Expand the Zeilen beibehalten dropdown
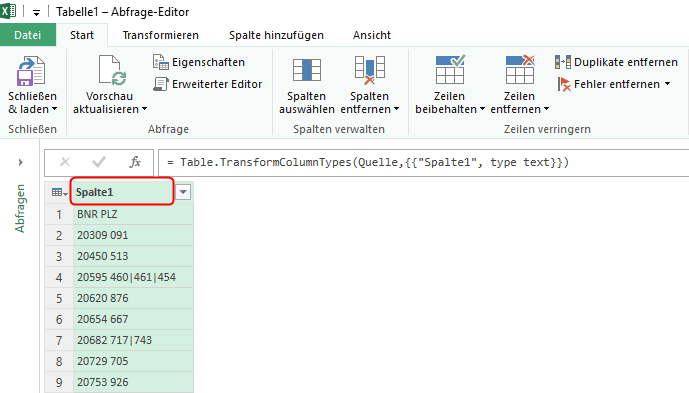The image size is (689, 393). point(482,109)
